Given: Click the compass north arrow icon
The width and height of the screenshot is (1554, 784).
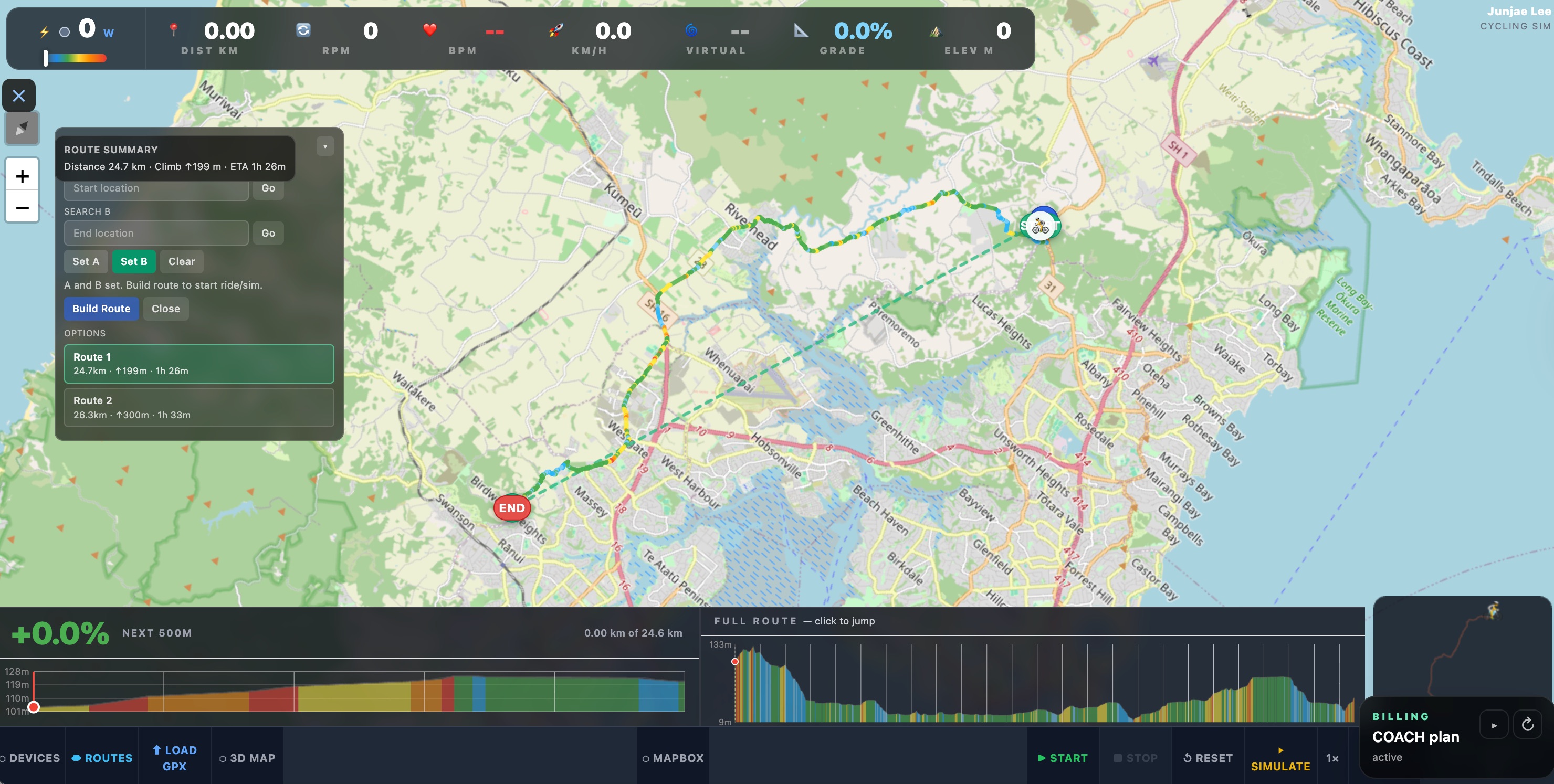Looking at the screenshot, I should click(x=22, y=128).
